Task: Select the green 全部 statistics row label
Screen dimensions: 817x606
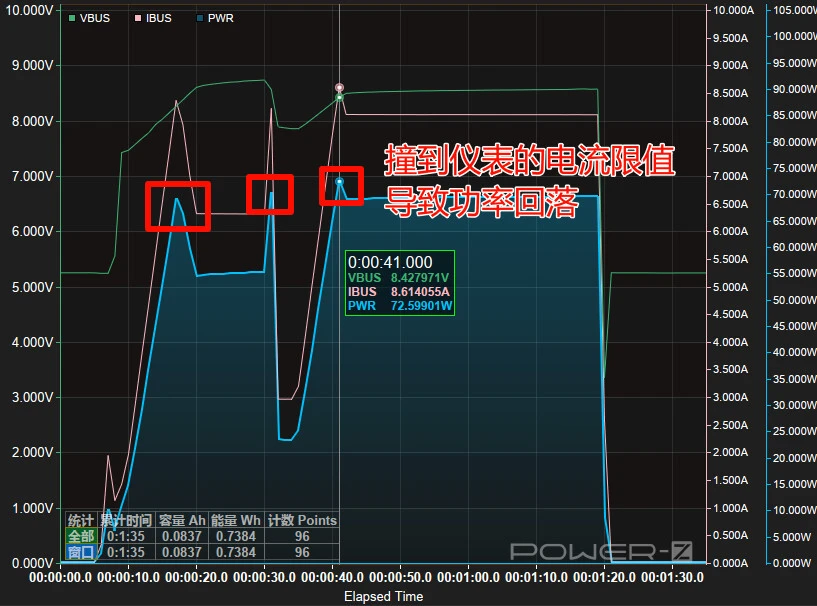Action: coord(81,536)
